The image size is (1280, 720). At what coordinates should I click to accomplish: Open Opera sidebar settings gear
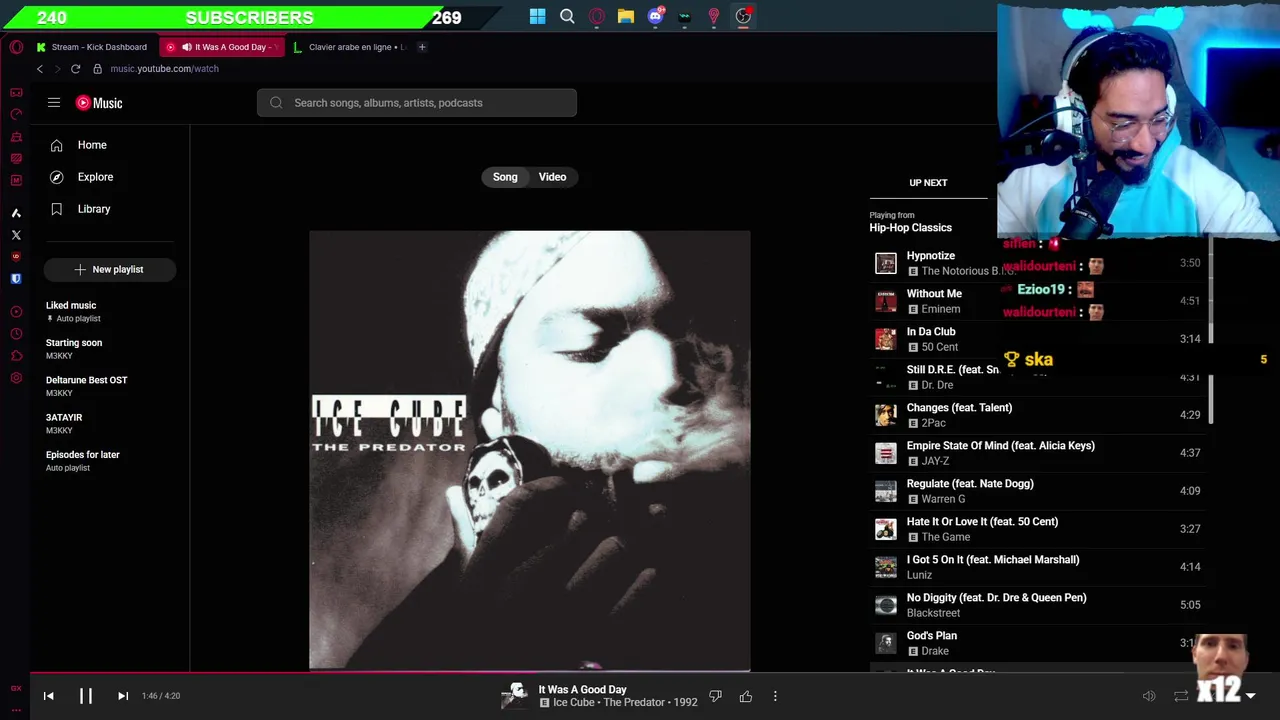[16, 378]
